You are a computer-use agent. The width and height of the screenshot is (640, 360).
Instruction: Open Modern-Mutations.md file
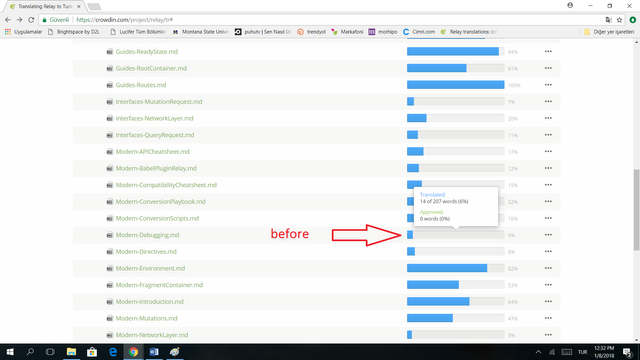point(147,318)
